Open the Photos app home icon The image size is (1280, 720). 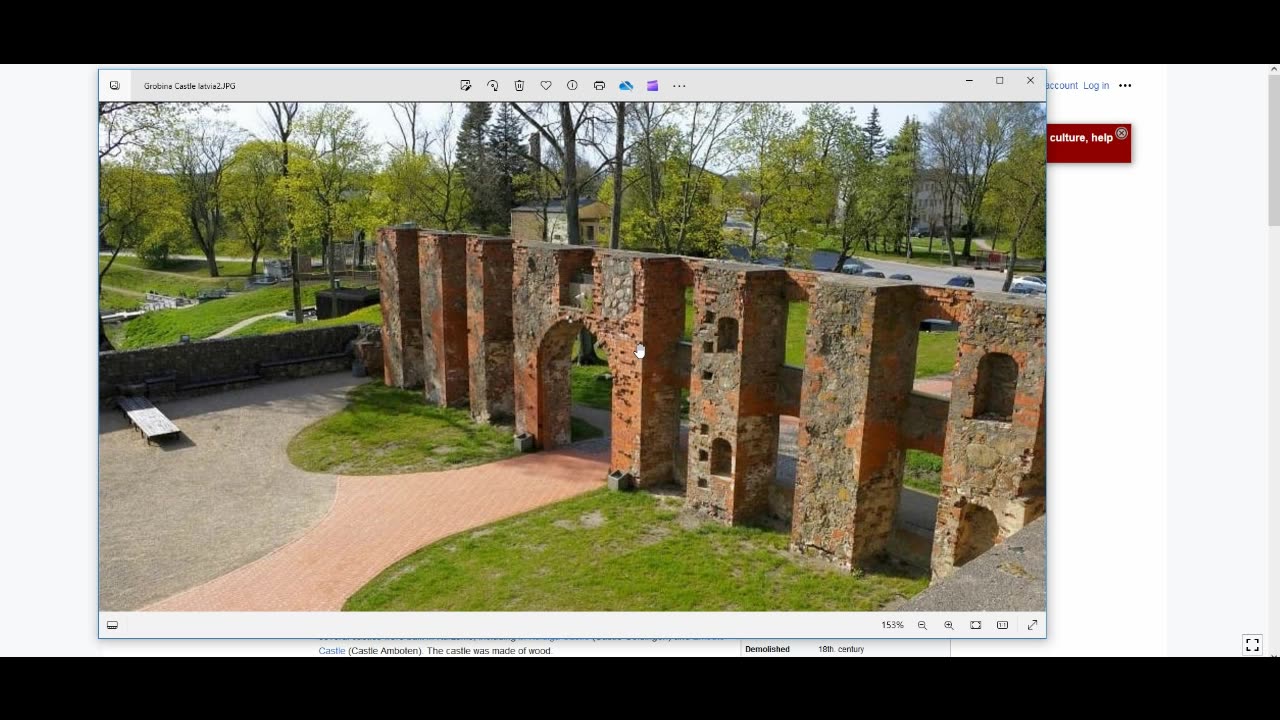(115, 86)
